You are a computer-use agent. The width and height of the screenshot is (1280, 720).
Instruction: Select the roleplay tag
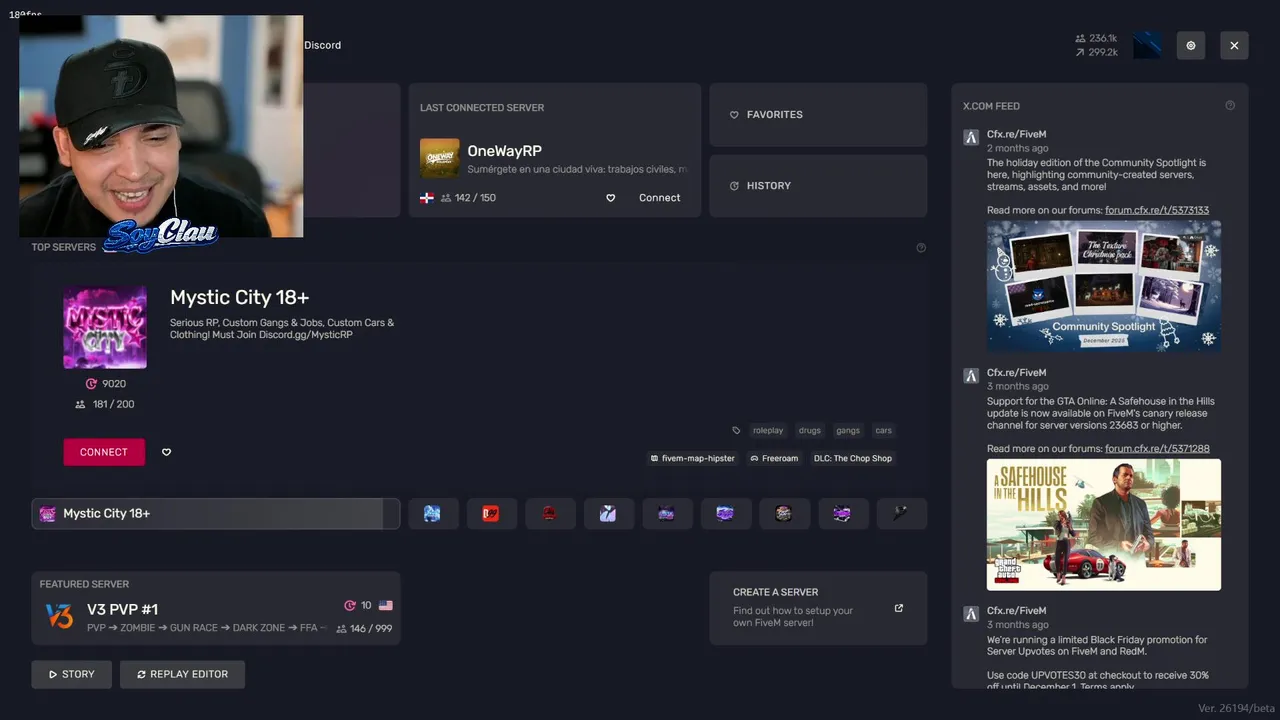[768, 431]
